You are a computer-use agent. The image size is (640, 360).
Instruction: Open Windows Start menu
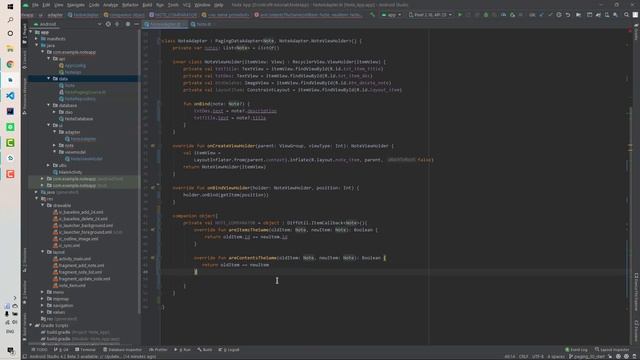tap(10, 6)
